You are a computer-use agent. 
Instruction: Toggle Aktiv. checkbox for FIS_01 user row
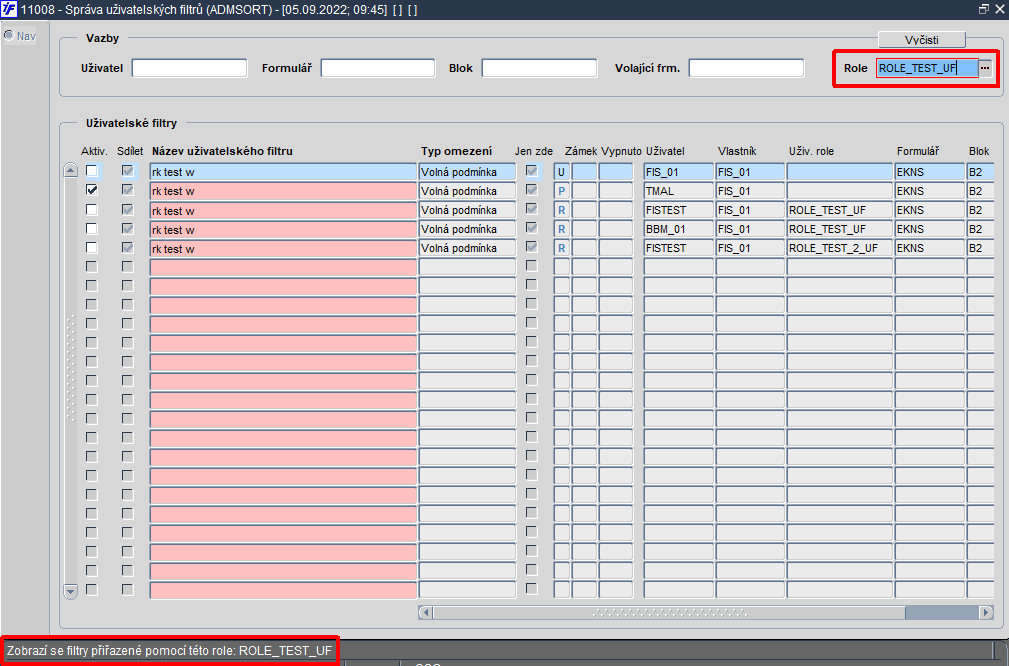click(x=92, y=171)
